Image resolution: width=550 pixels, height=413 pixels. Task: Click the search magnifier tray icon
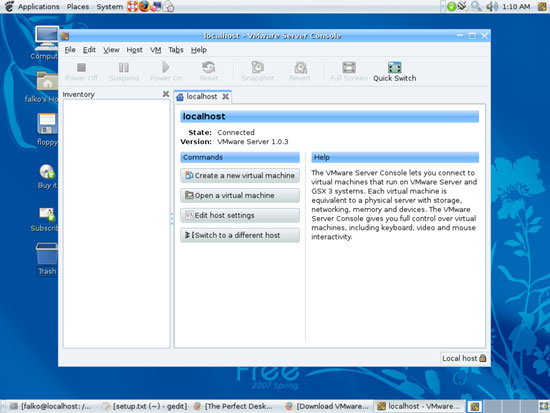point(475,6)
